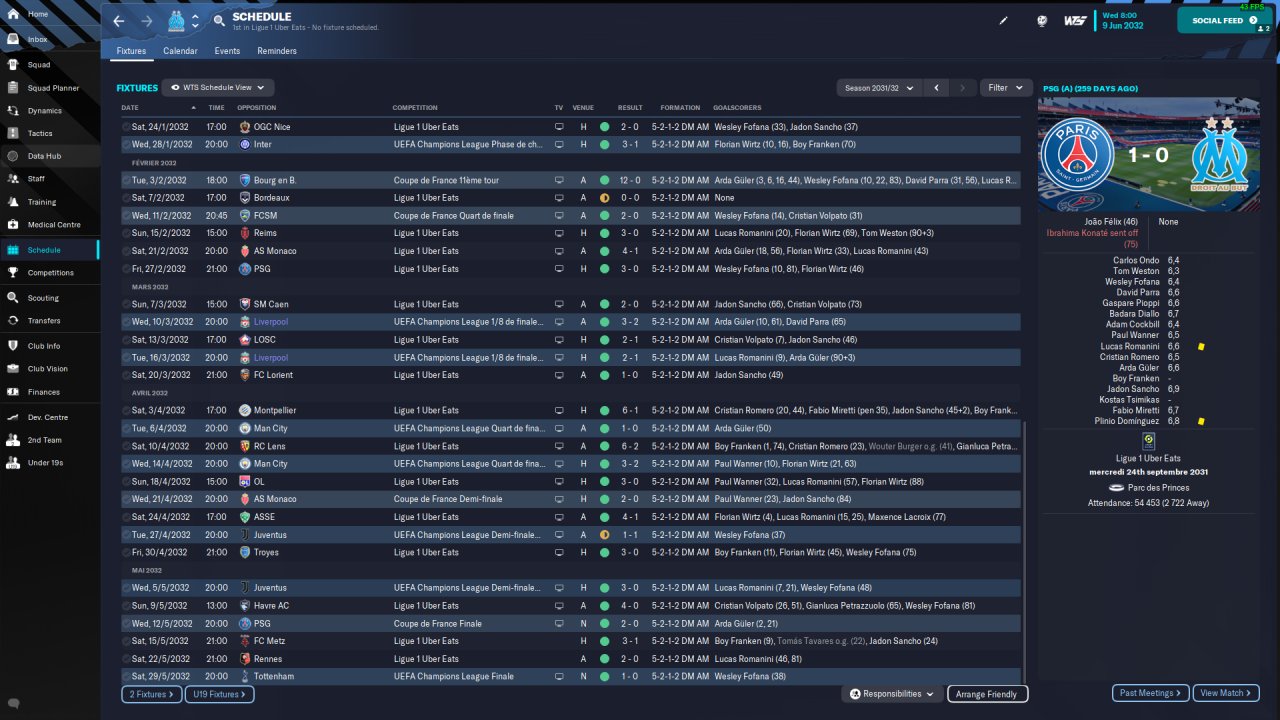Click the green win indicator for Tottenham

pos(604,676)
